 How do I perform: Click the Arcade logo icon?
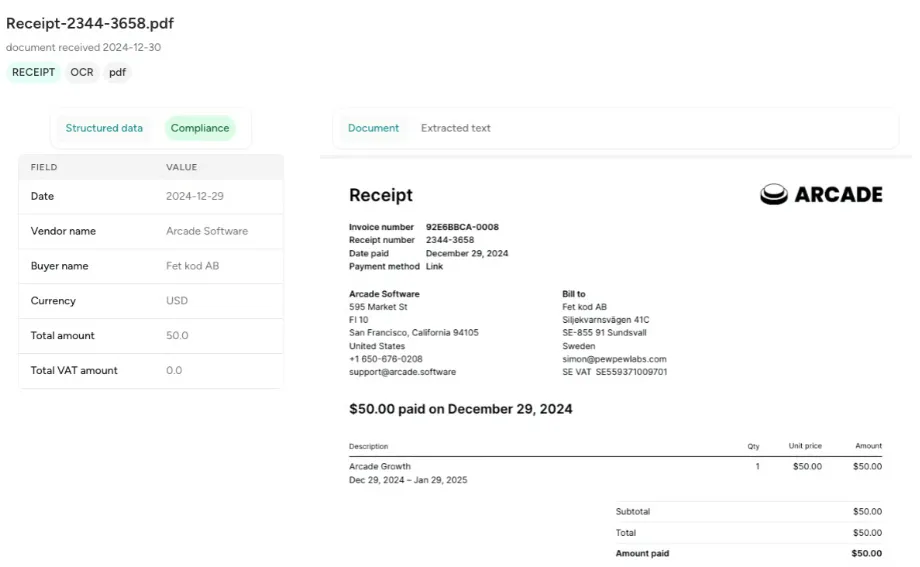773,195
